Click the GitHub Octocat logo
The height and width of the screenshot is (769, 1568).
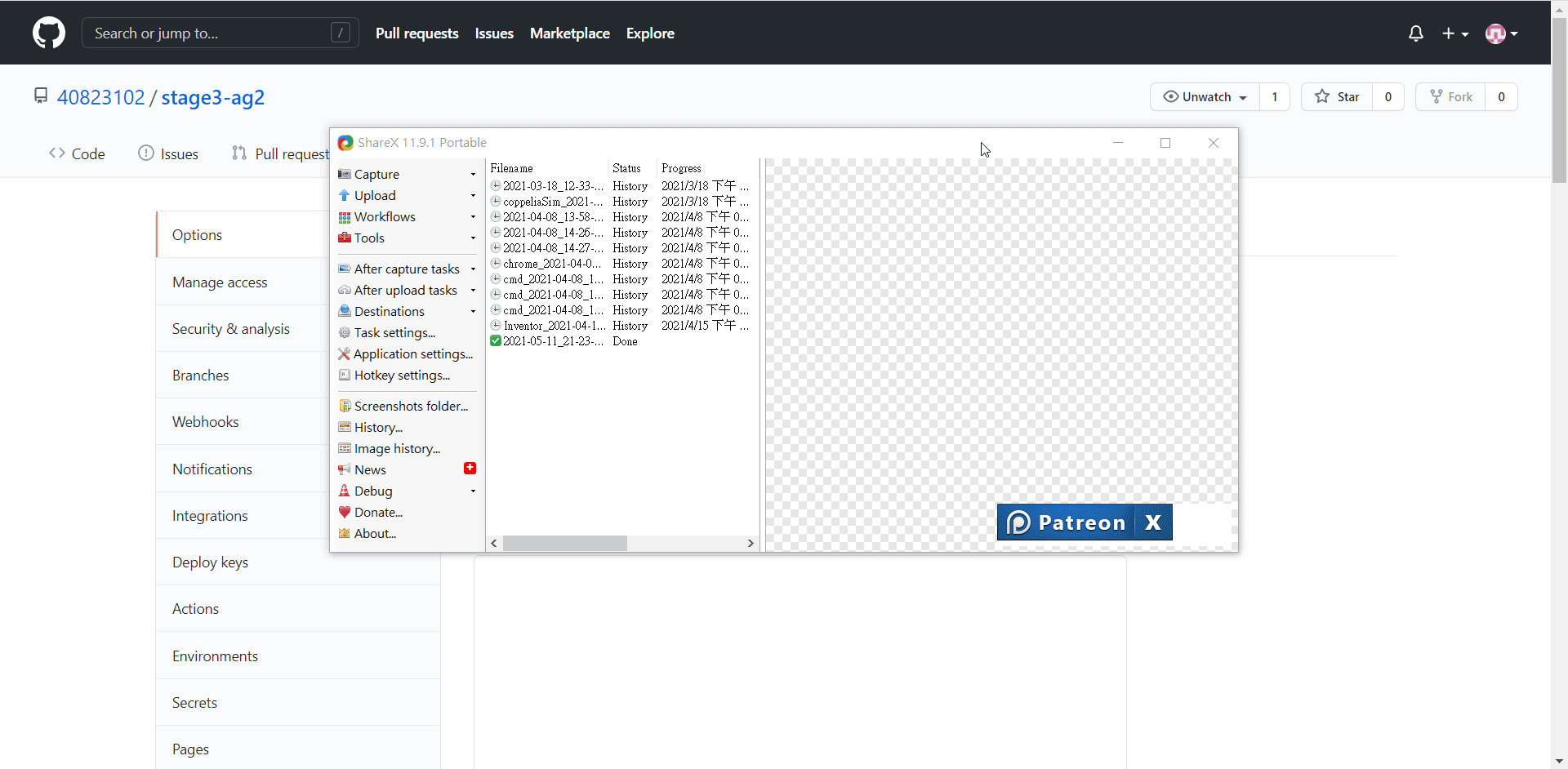[x=49, y=33]
